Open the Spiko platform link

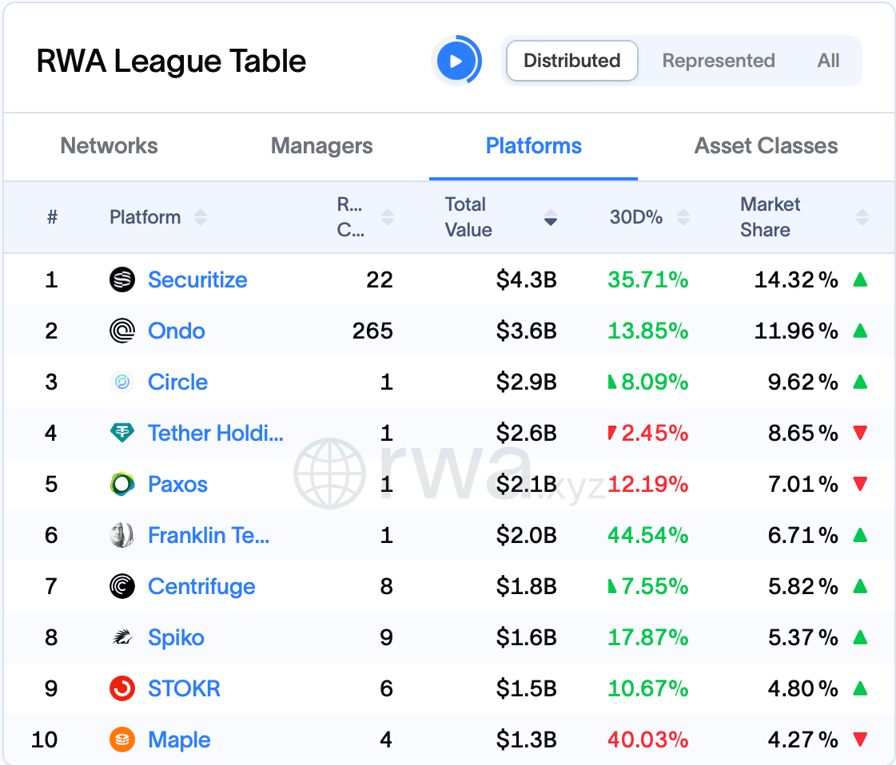pos(176,637)
